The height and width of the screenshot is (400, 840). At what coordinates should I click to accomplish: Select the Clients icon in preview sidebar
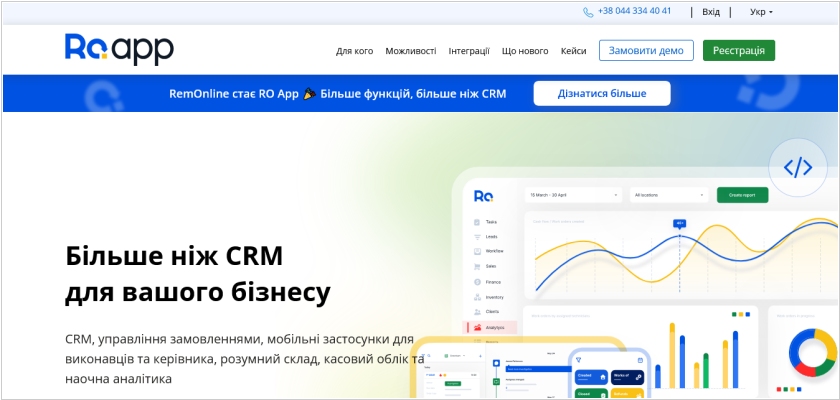(x=477, y=312)
